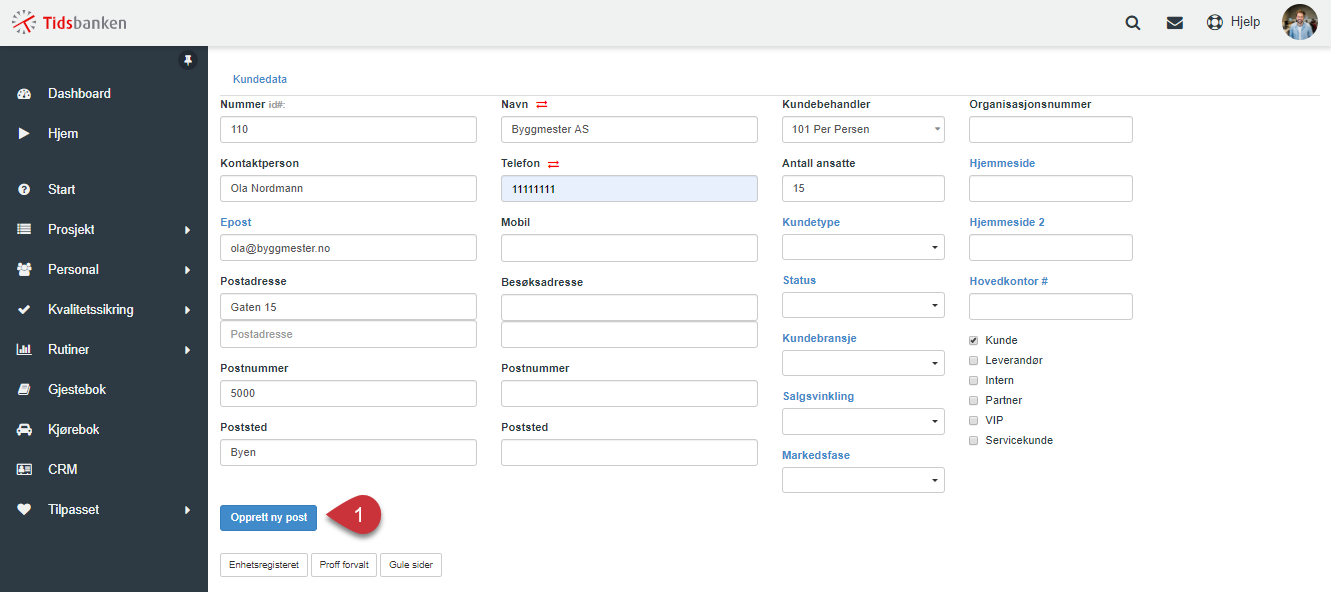Click the empty Mobil input field
Screen dimensions: 1331x592
629,248
